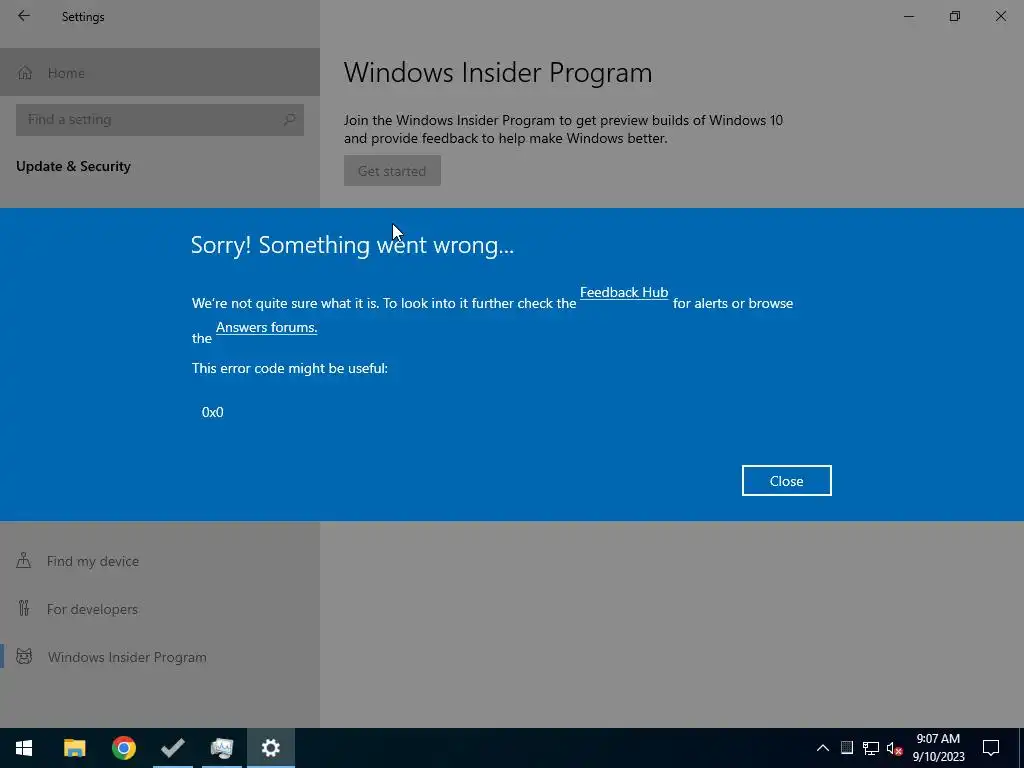Close the error dialog with Close button
Viewport: 1024px width, 768px height.
786,481
